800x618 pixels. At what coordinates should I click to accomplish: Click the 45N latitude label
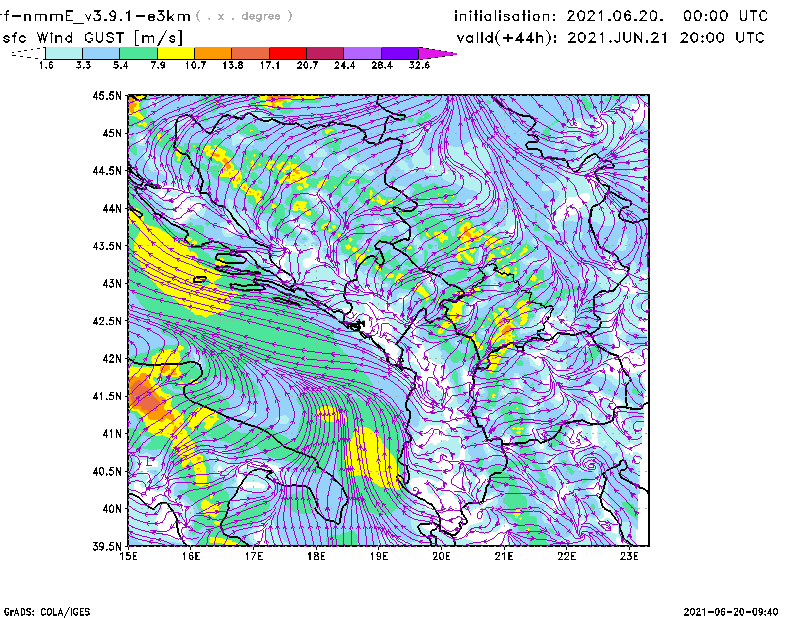tap(112, 133)
